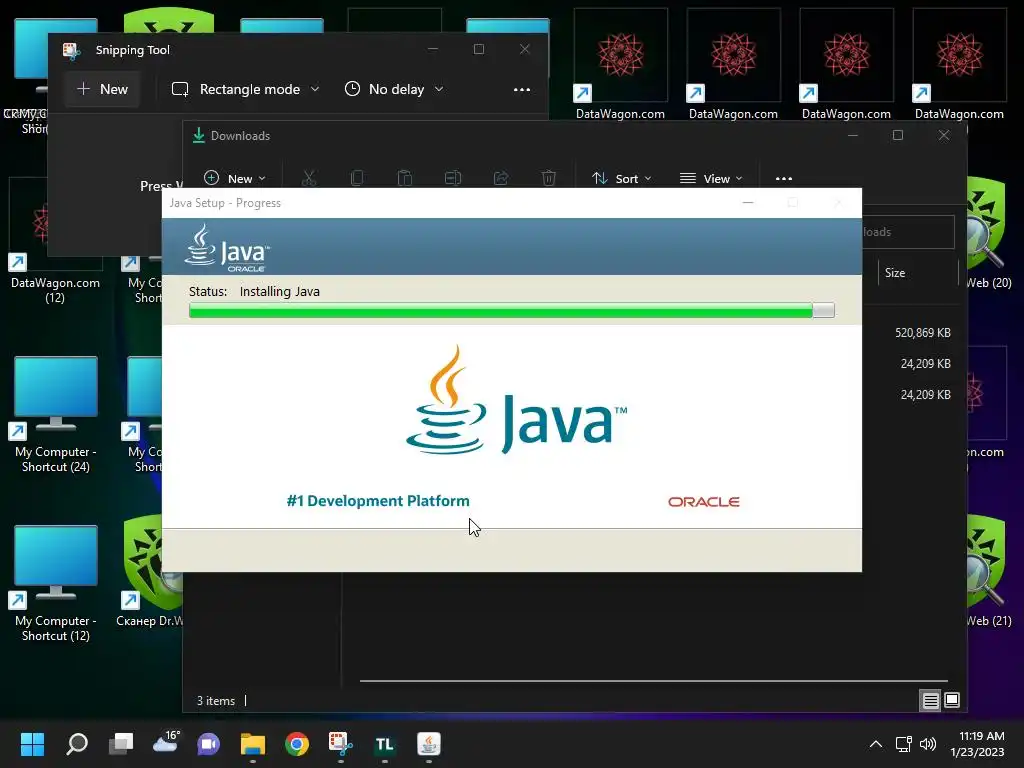Viewport: 1024px width, 768px height.
Task: Open the weather widget showing 16°
Action: point(165,744)
